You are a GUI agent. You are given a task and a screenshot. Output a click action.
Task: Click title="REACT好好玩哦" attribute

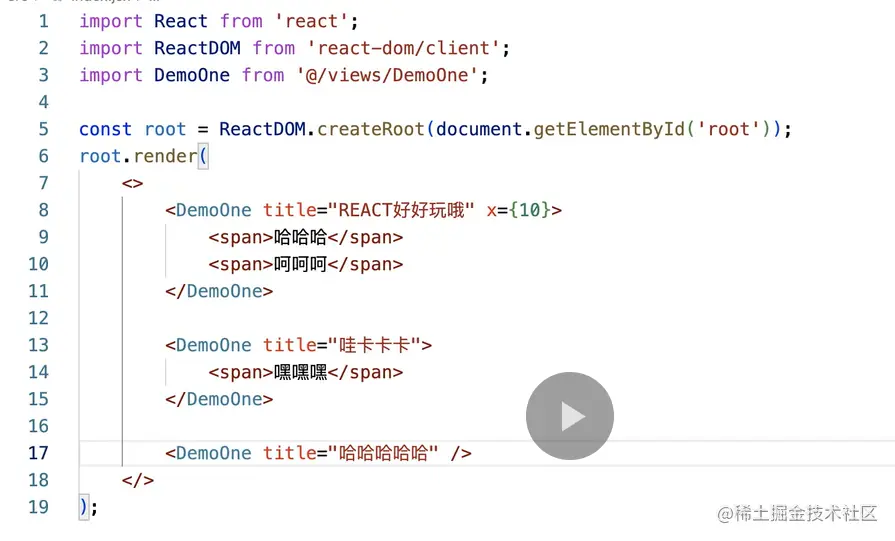(369, 211)
